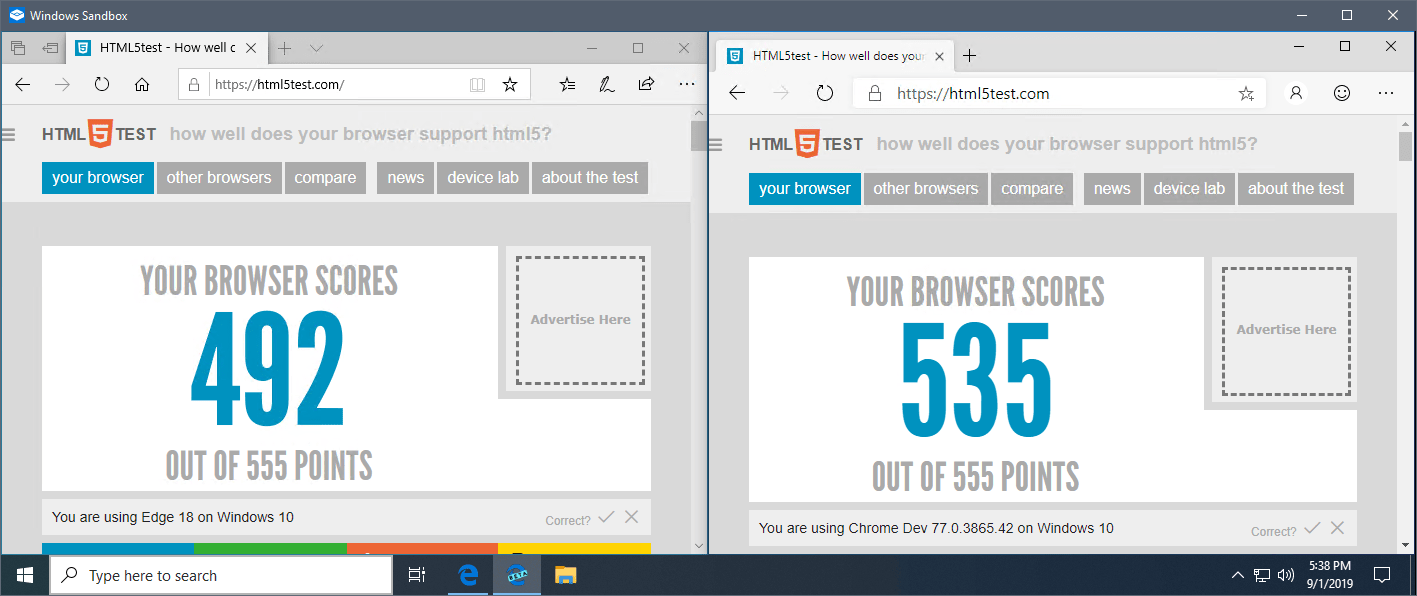
Task: Select 'other browsers' in the Edge page
Action: pyautogui.click(x=219, y=178)
